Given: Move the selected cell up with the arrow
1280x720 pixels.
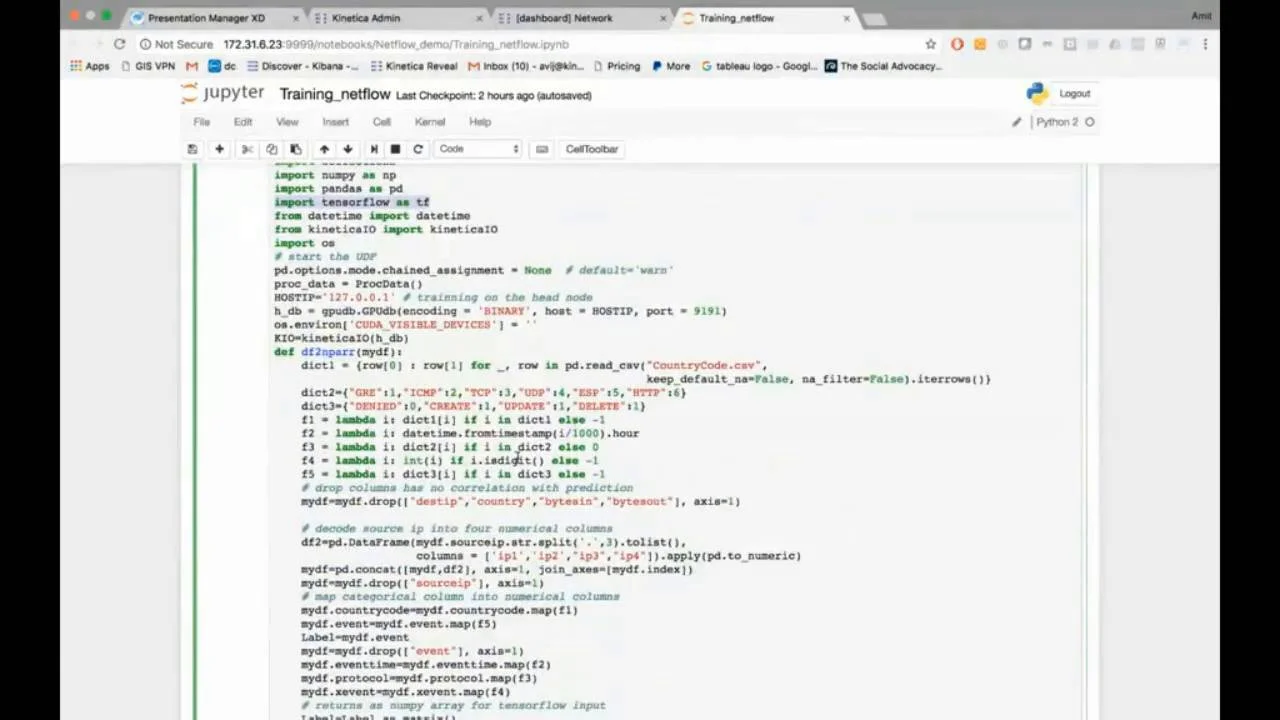Looking at the screenshot, I should pos(324,149).
